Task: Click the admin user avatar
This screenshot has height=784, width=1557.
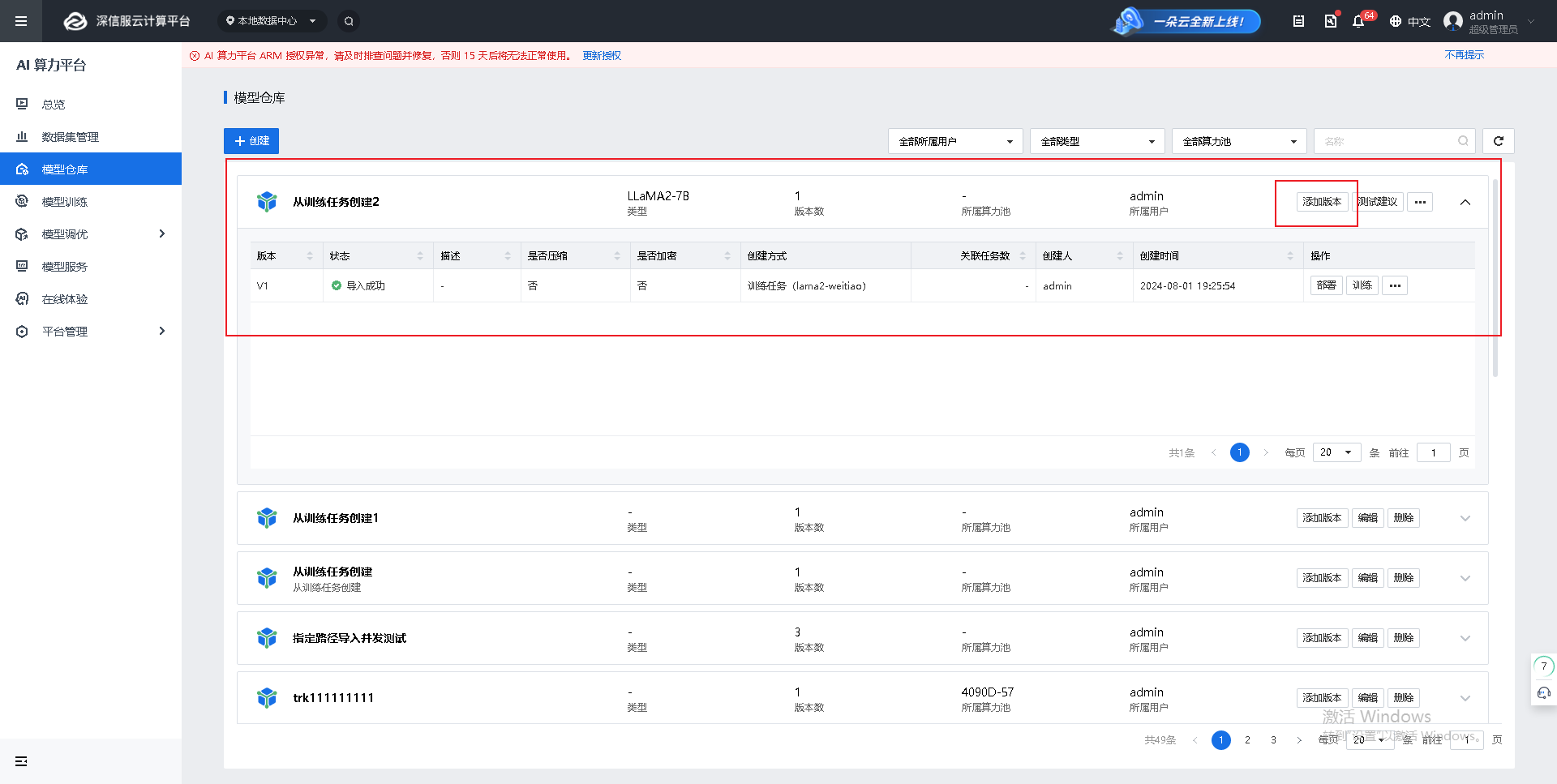Action: tap(1453, 21)
